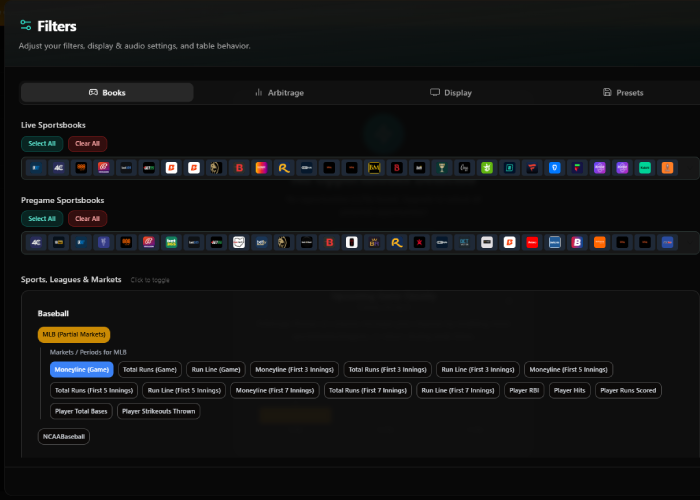Enable Run Line (First 7 Innings) market
This screenshot has height=500, width=700.
coord(458,391)
